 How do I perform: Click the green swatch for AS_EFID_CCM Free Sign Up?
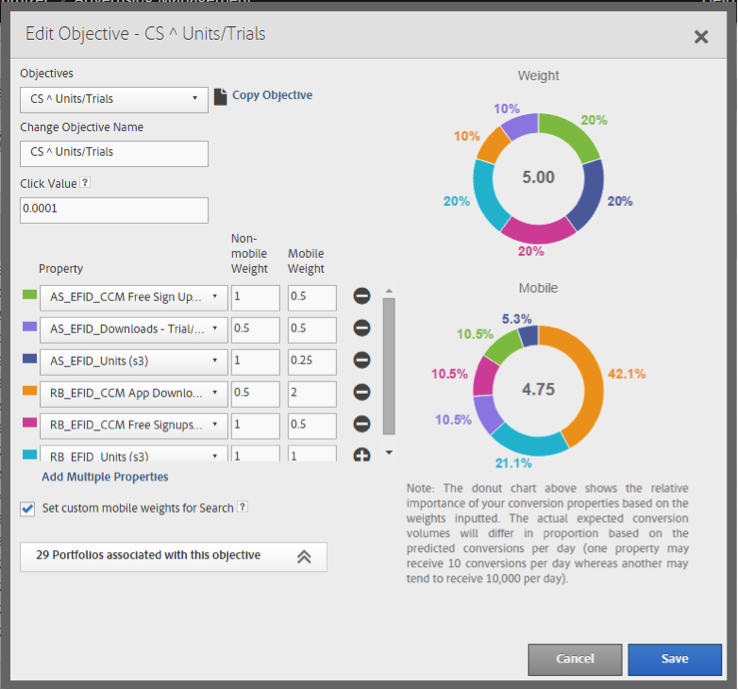(30, 295)
